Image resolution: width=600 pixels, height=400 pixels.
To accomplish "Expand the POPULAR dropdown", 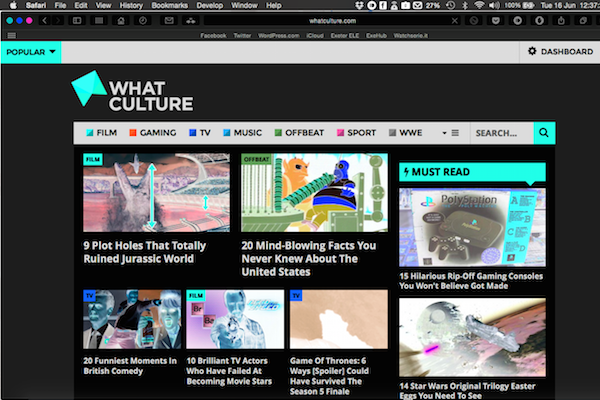I will pos(31,52).
